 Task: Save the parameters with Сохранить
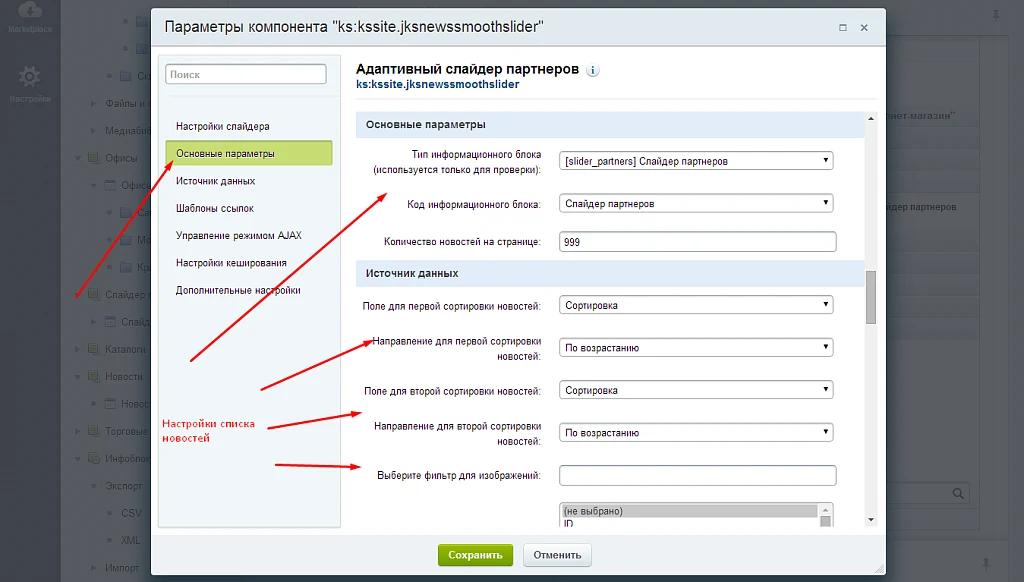pyautogui.click(x=475, y=555)
